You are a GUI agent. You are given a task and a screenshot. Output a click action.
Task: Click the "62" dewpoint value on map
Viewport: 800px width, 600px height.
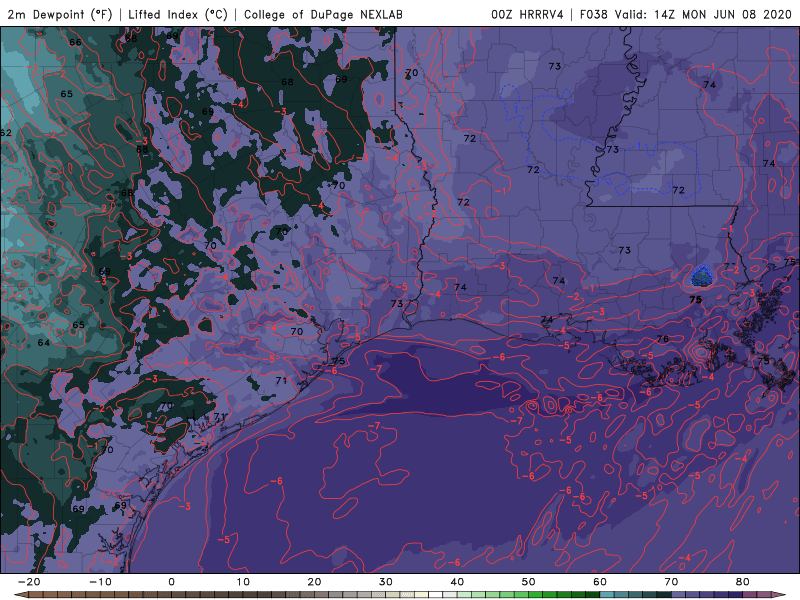(5, 133)
